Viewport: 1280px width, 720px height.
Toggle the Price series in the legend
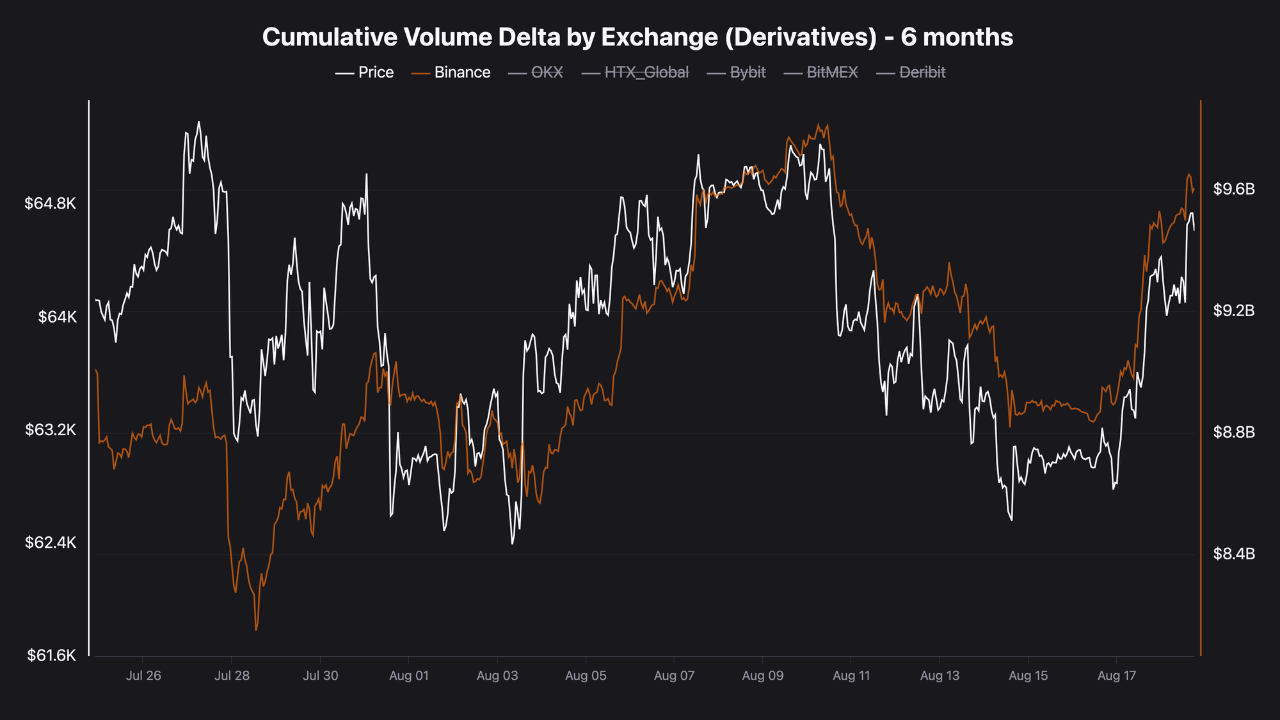coord(364,72)
